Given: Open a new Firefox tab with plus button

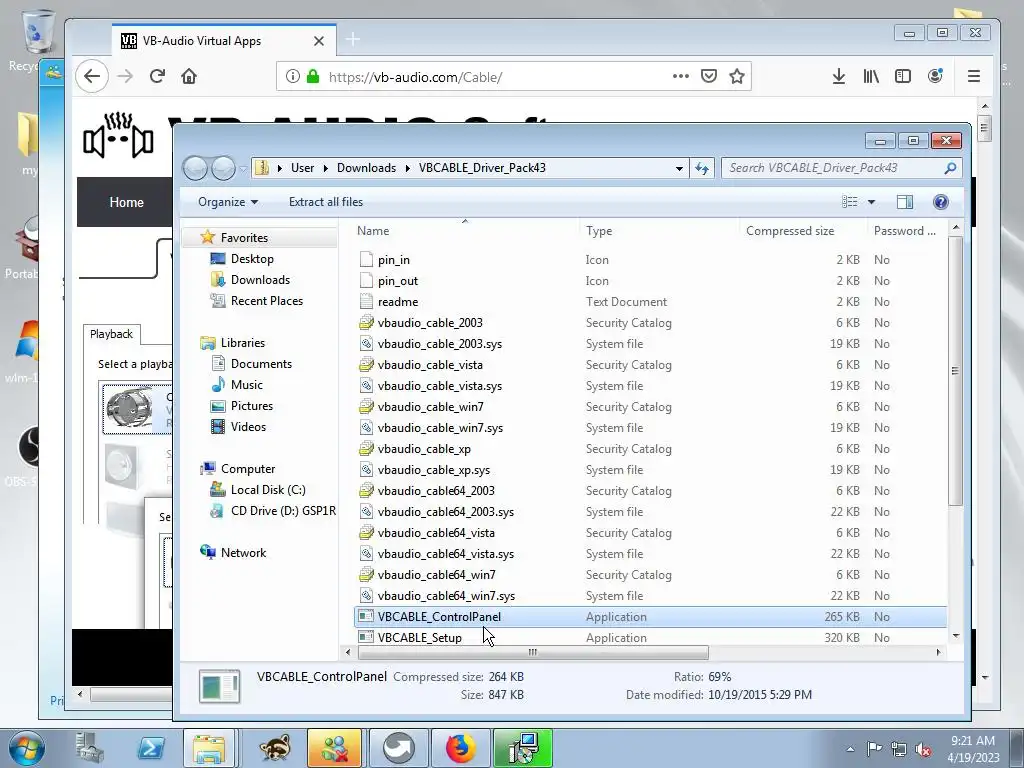Looking at the screenshot, I should click(353, 40).
